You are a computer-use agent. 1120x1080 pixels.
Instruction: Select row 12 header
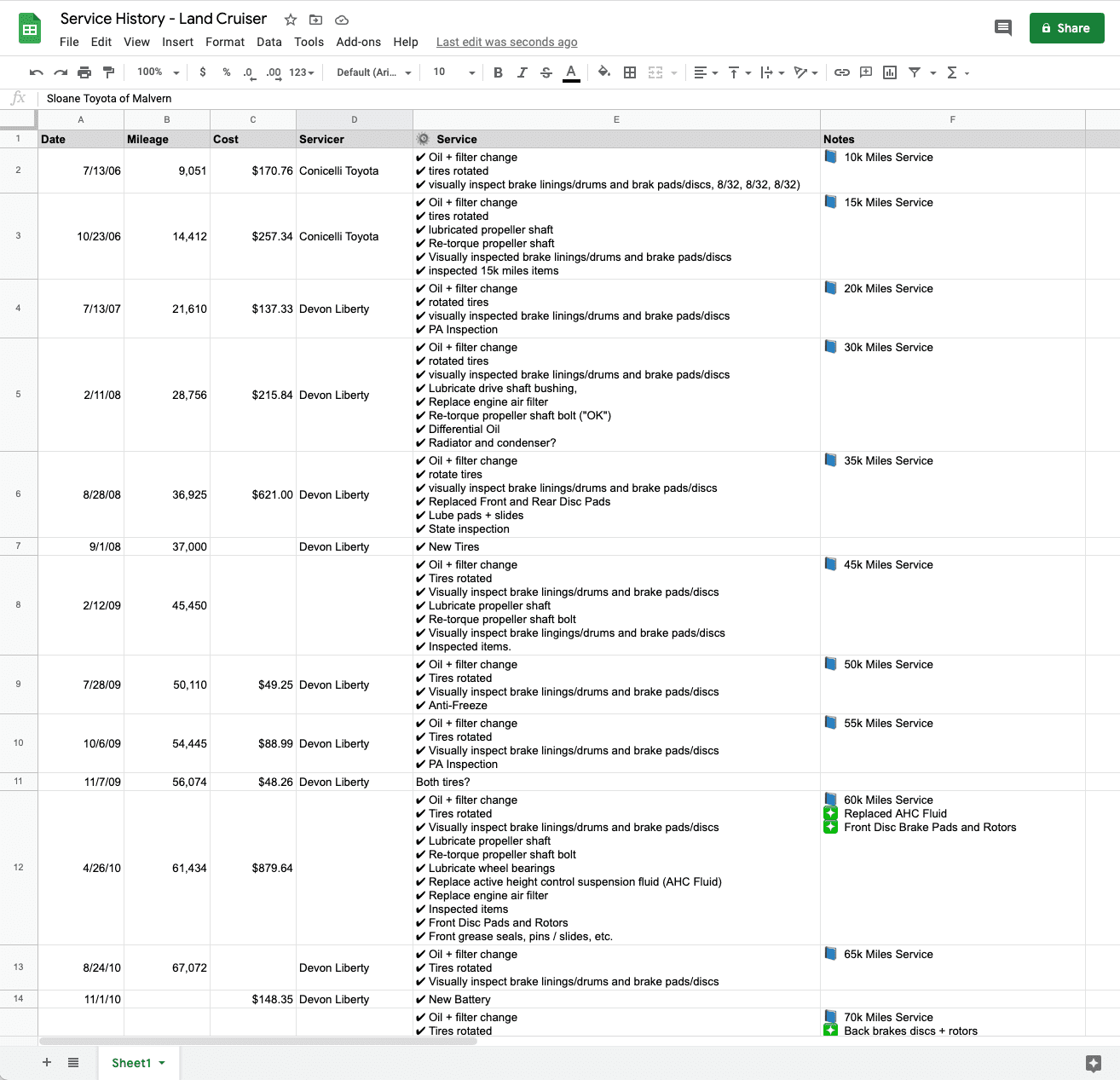pos(18,868)
